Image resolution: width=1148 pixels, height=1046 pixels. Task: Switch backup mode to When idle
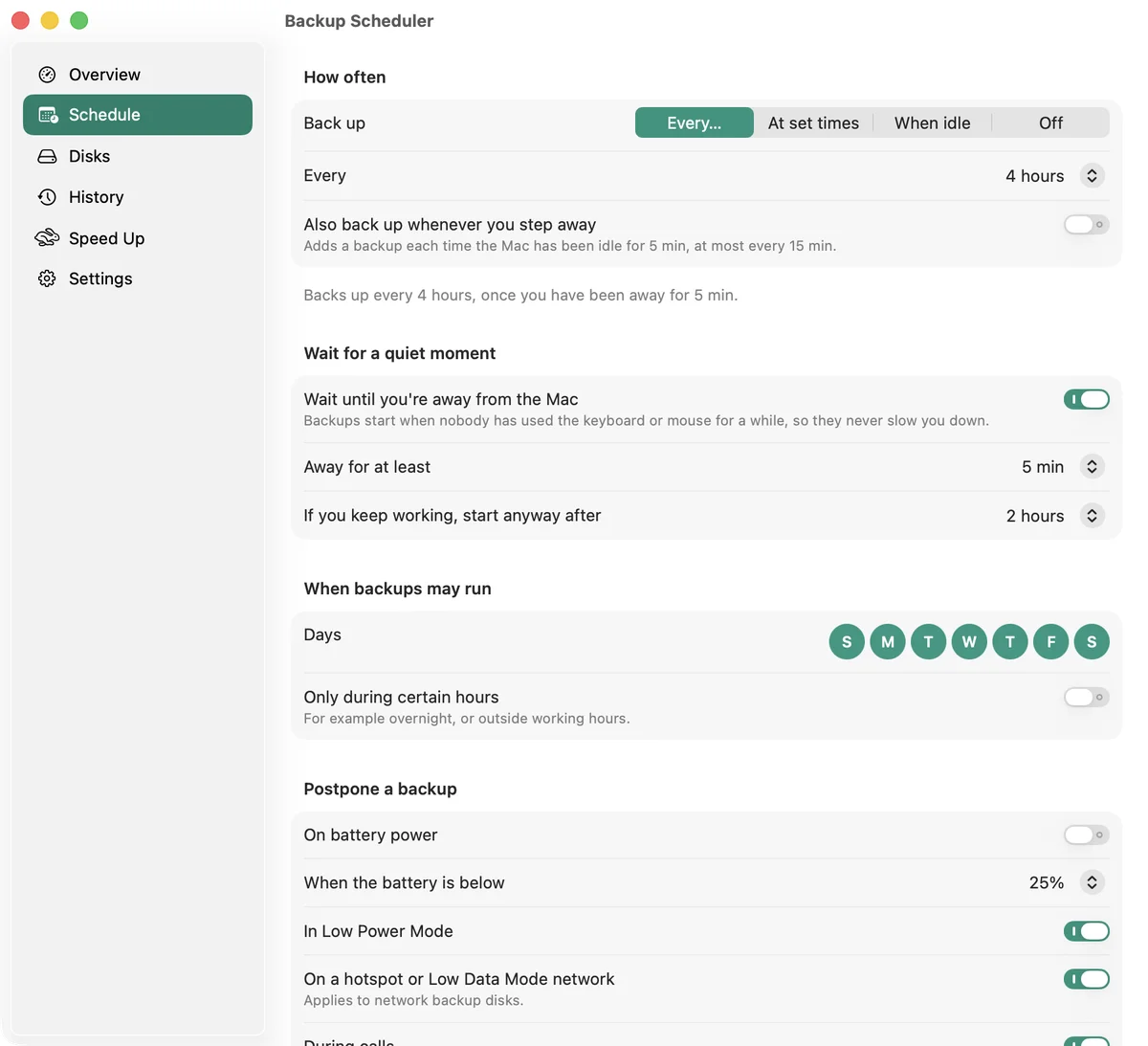pos(932,122)
